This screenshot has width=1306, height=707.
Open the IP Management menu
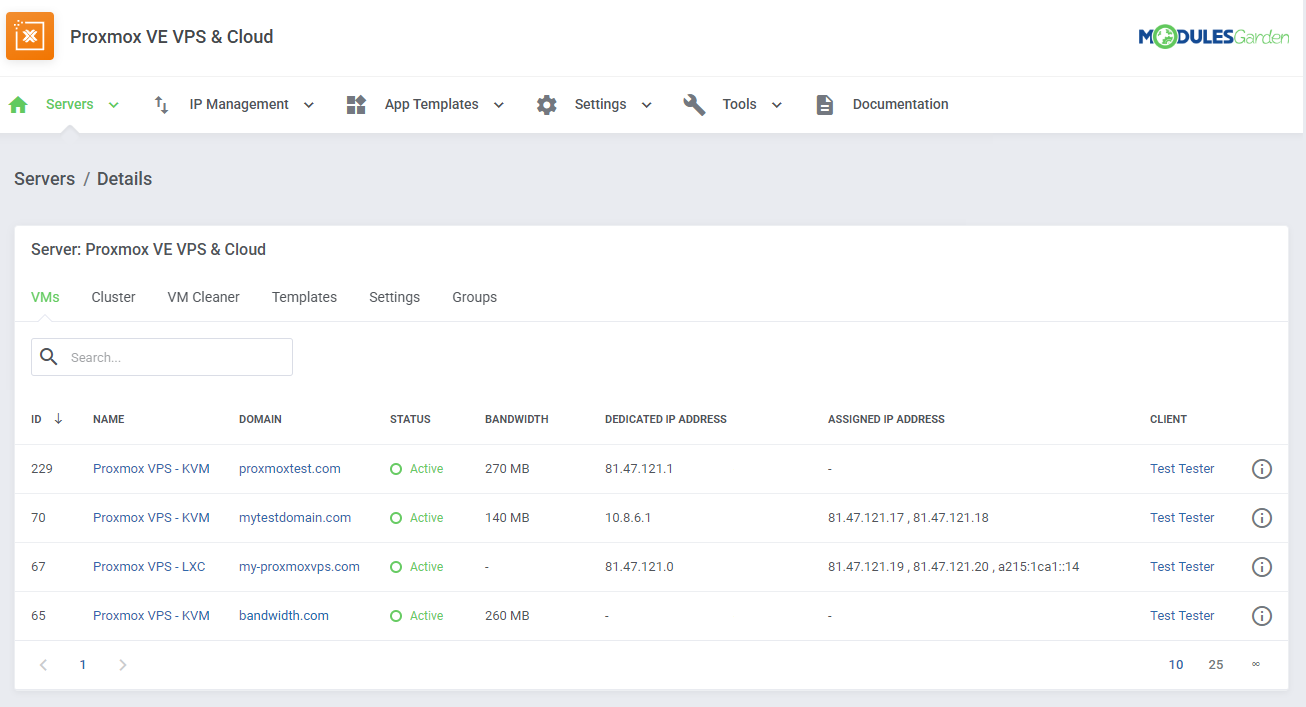click(x=239, y=104)
